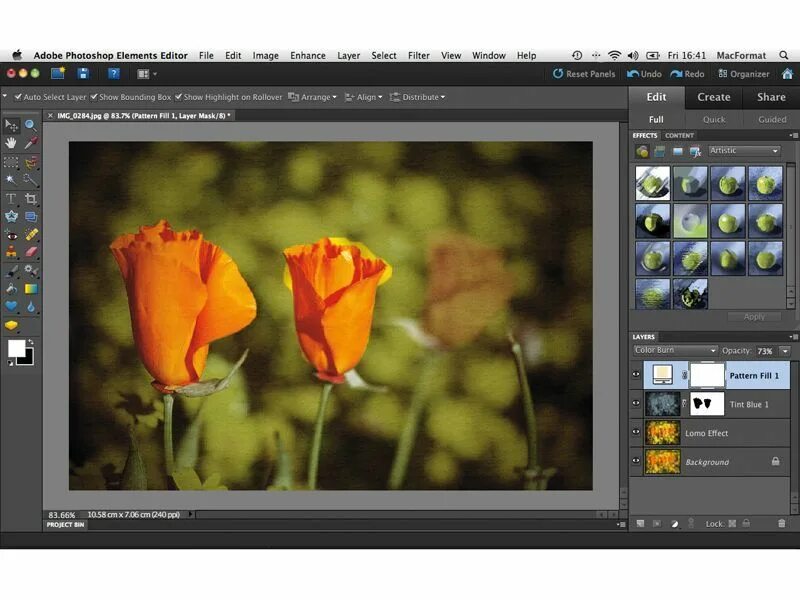
Task: Go to the Home screen icon
Action: [787, 74]
